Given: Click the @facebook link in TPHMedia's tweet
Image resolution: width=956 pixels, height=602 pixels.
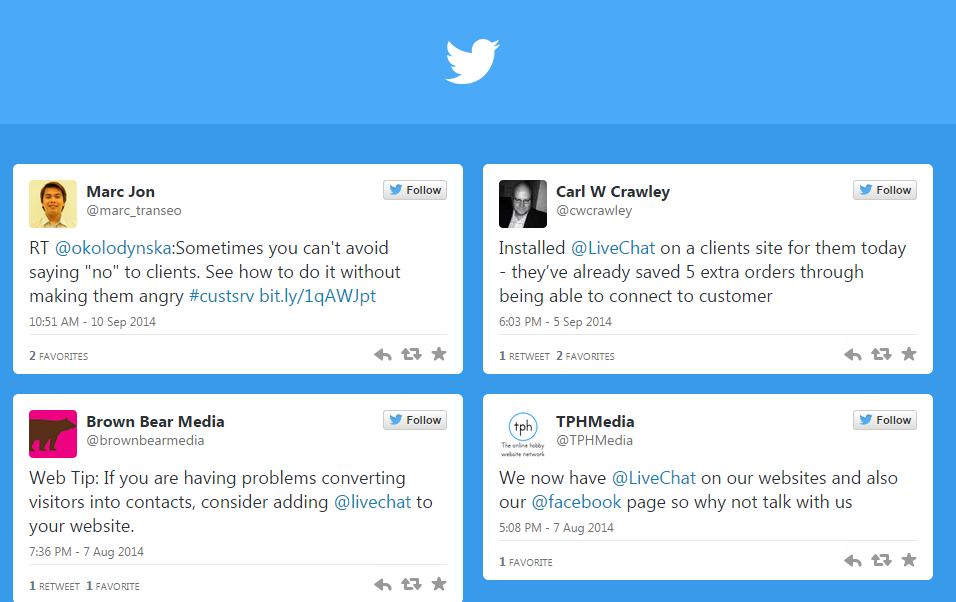Looking at the screenshot, I should pos(577,502).
